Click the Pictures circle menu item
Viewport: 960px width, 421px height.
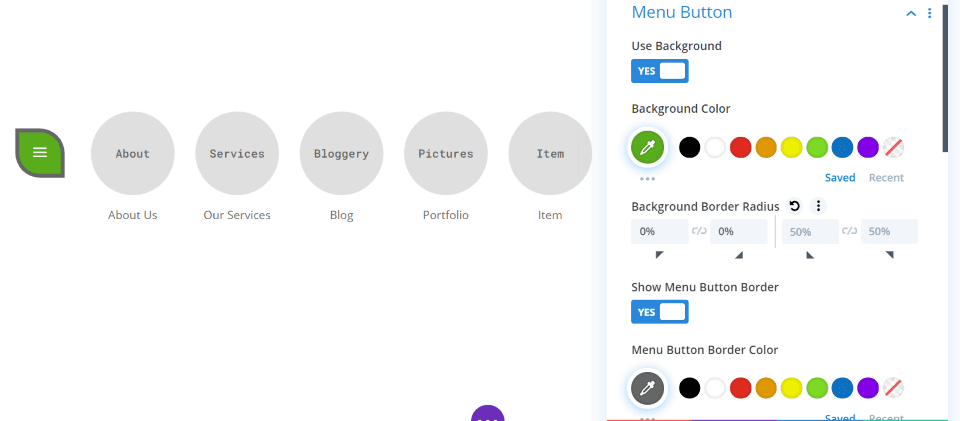point(446,154)
